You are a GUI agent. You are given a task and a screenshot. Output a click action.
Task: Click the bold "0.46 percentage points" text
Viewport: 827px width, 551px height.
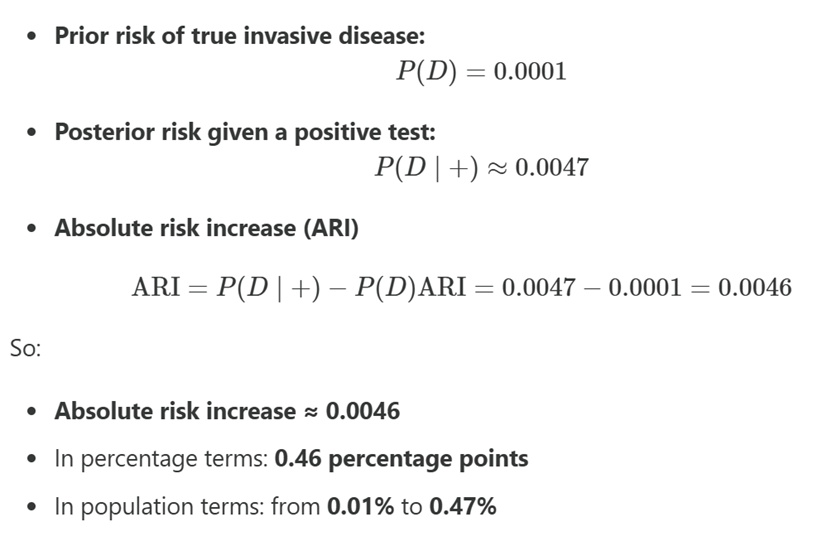pos(401,458)
